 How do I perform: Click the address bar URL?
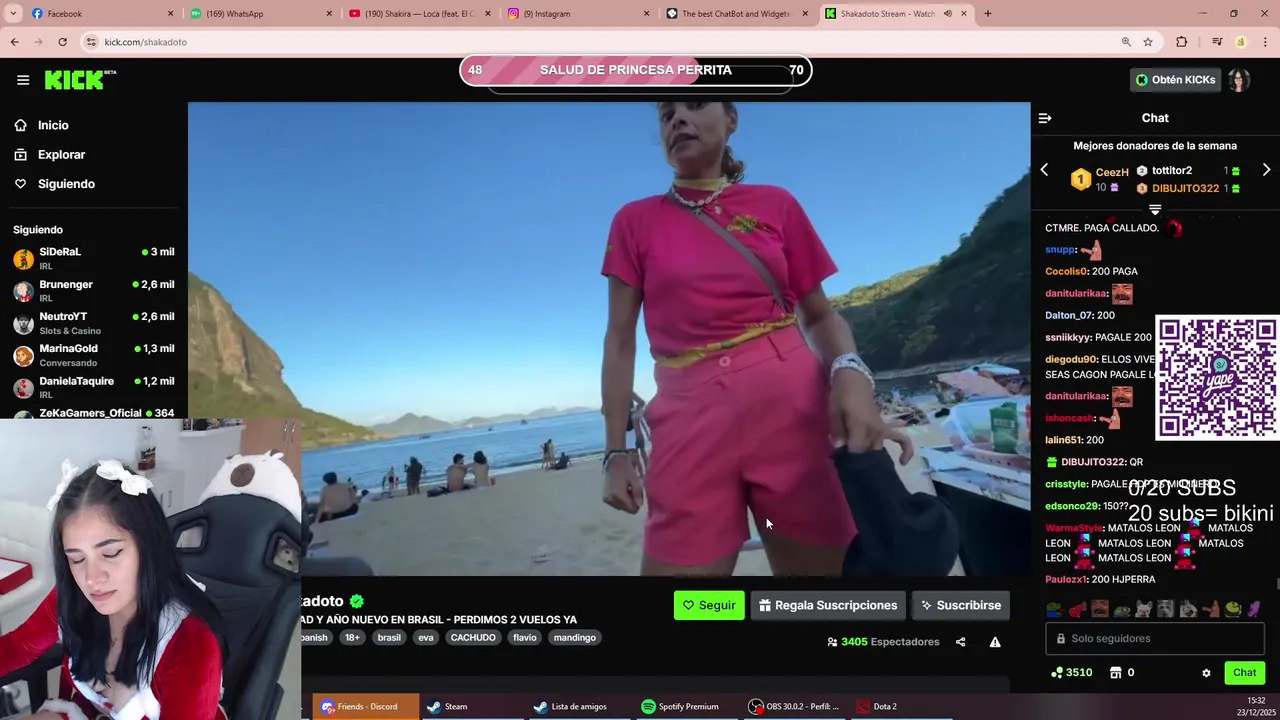coord(146,42)
